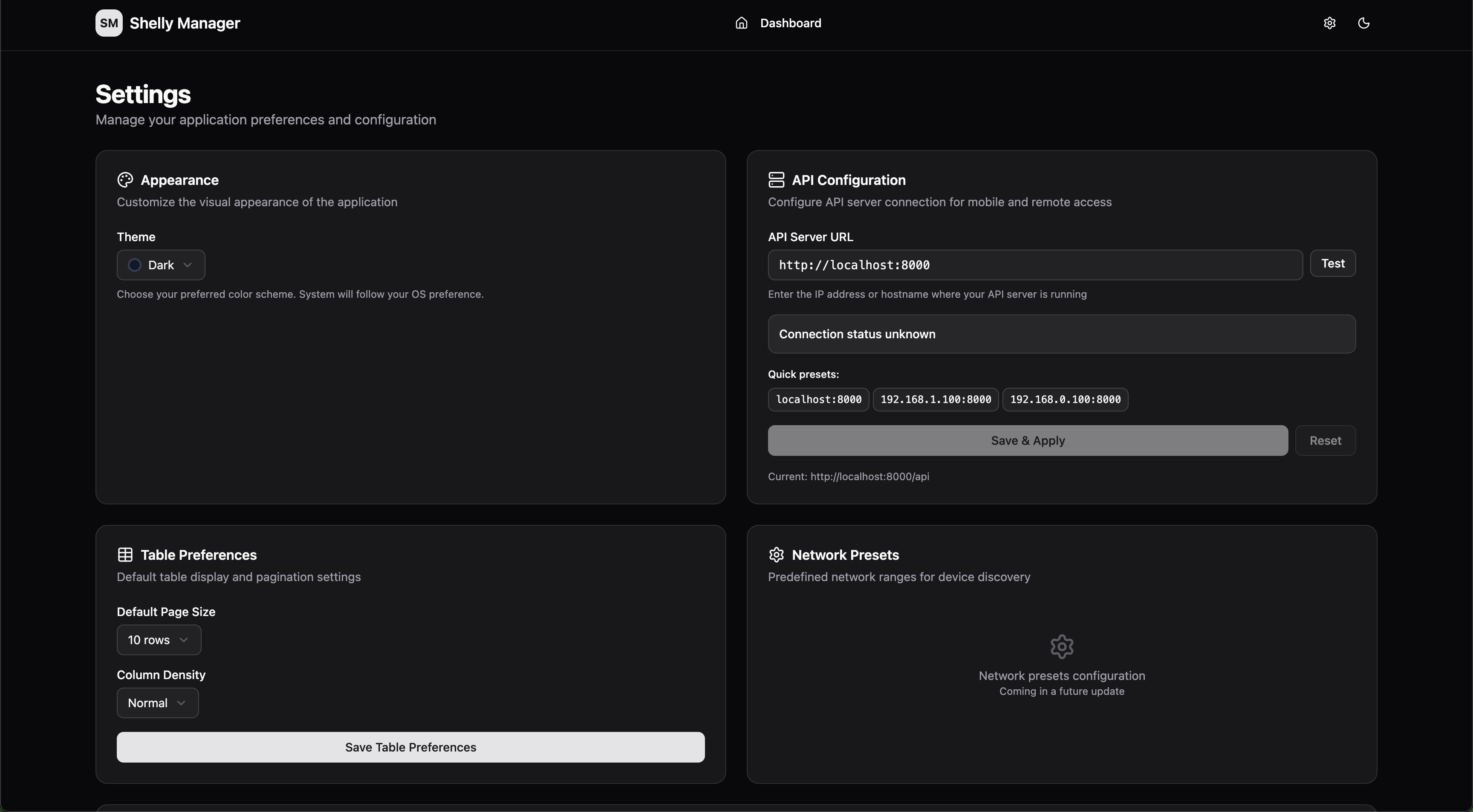This screenshot has height=812, width=1473.
Task: Open the Normal column density dropdown
Action: [x=158, y=703]
